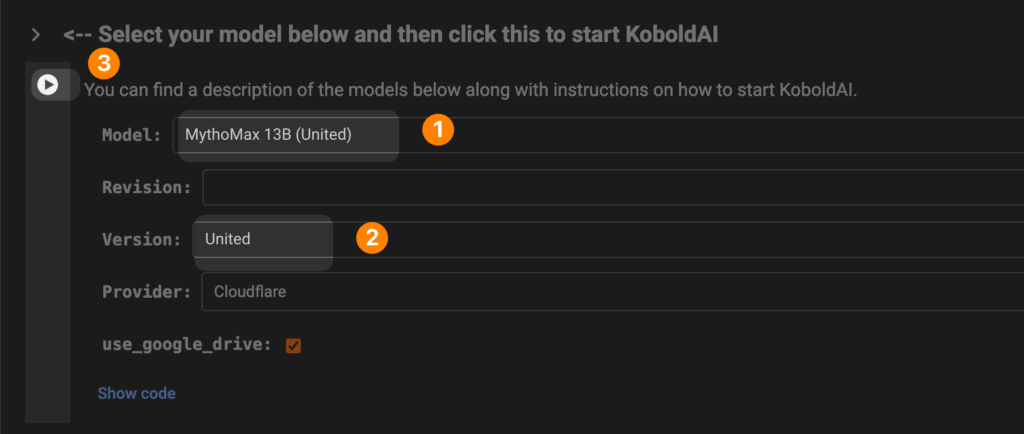Click the Model field label
The image size is (1024, 434).
coord(131,134)
